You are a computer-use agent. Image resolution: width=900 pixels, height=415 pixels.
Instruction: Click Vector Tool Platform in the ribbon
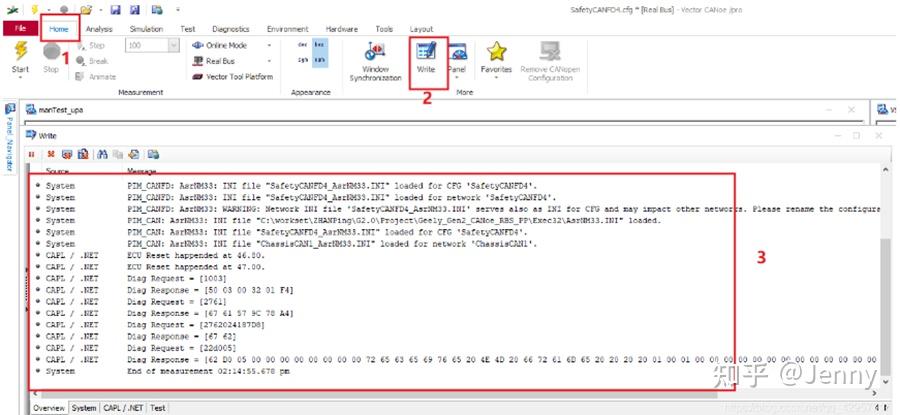tap(232, 76)
